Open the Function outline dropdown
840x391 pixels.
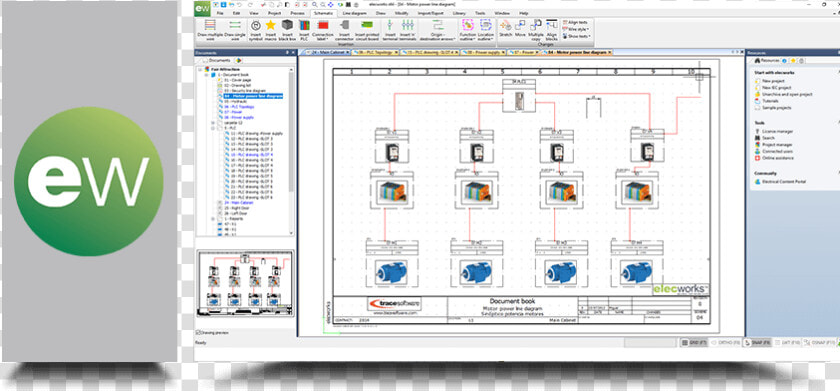[x=468, y=30]
